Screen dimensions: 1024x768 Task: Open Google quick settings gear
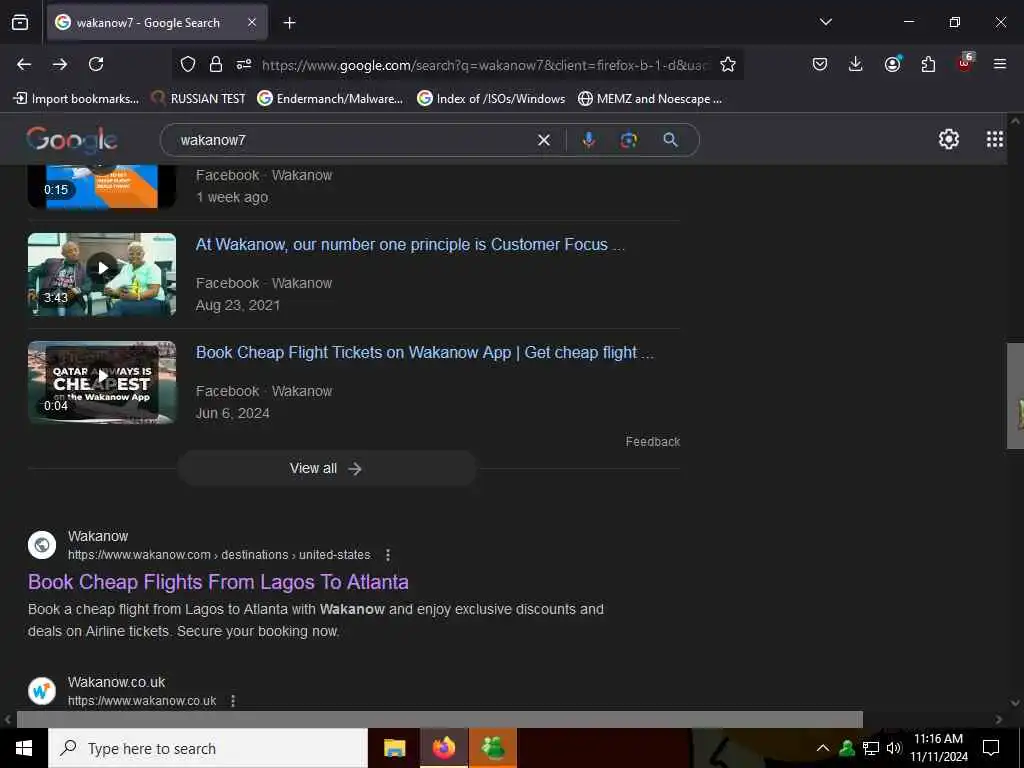coord(948,138)
